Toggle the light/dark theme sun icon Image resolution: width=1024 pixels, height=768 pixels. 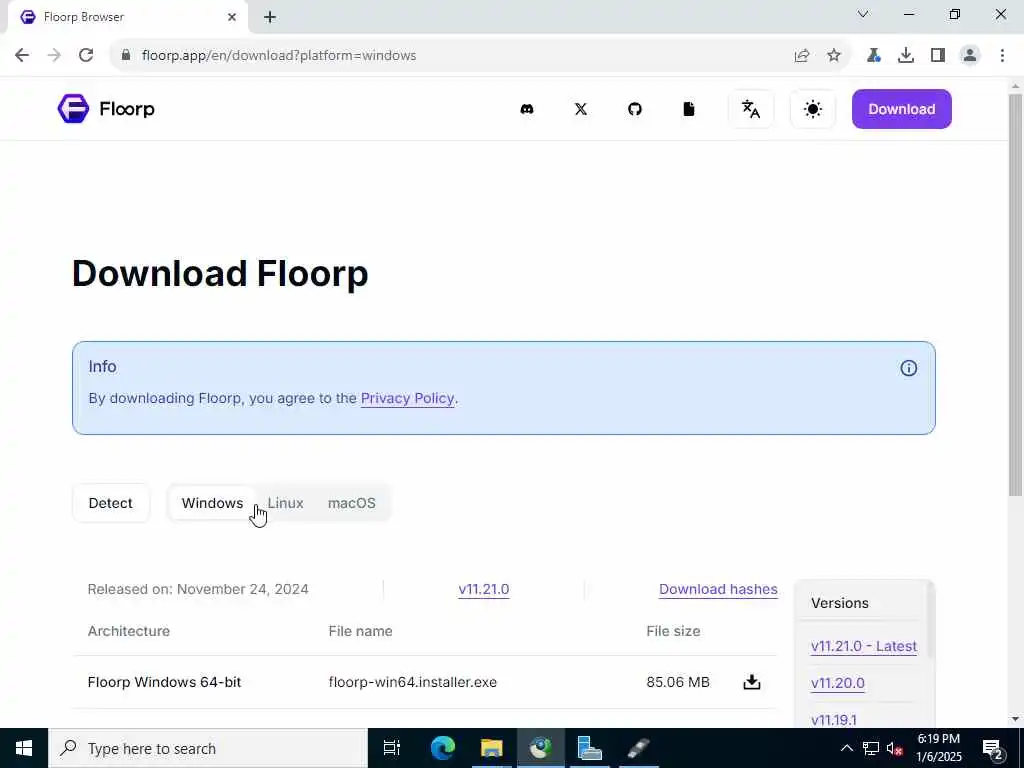[x=813, y=109]
